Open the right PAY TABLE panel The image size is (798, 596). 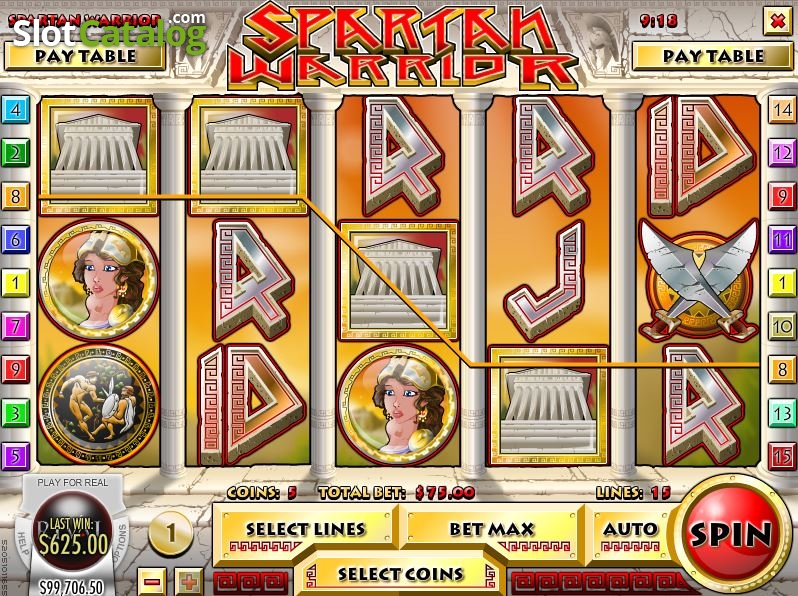click(713, 56)
